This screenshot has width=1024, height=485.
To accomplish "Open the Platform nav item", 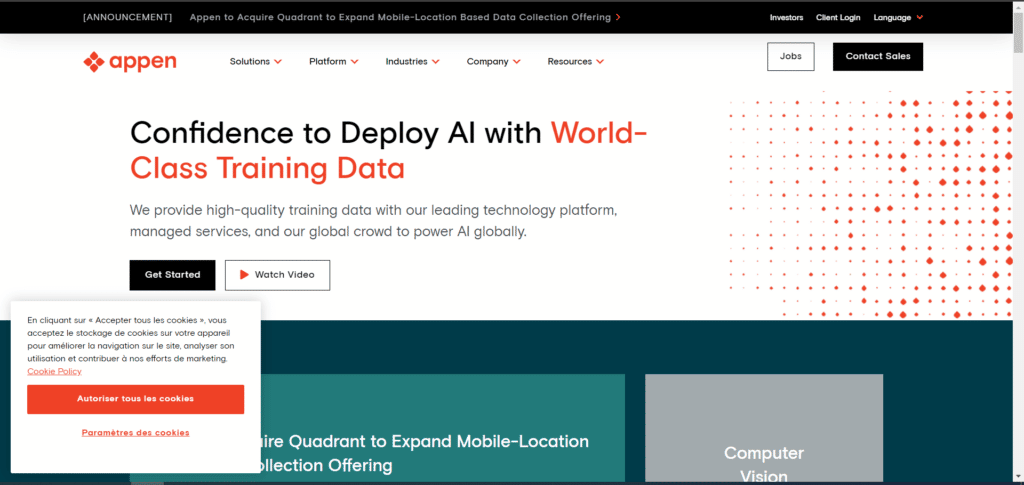I will point(328,61).
